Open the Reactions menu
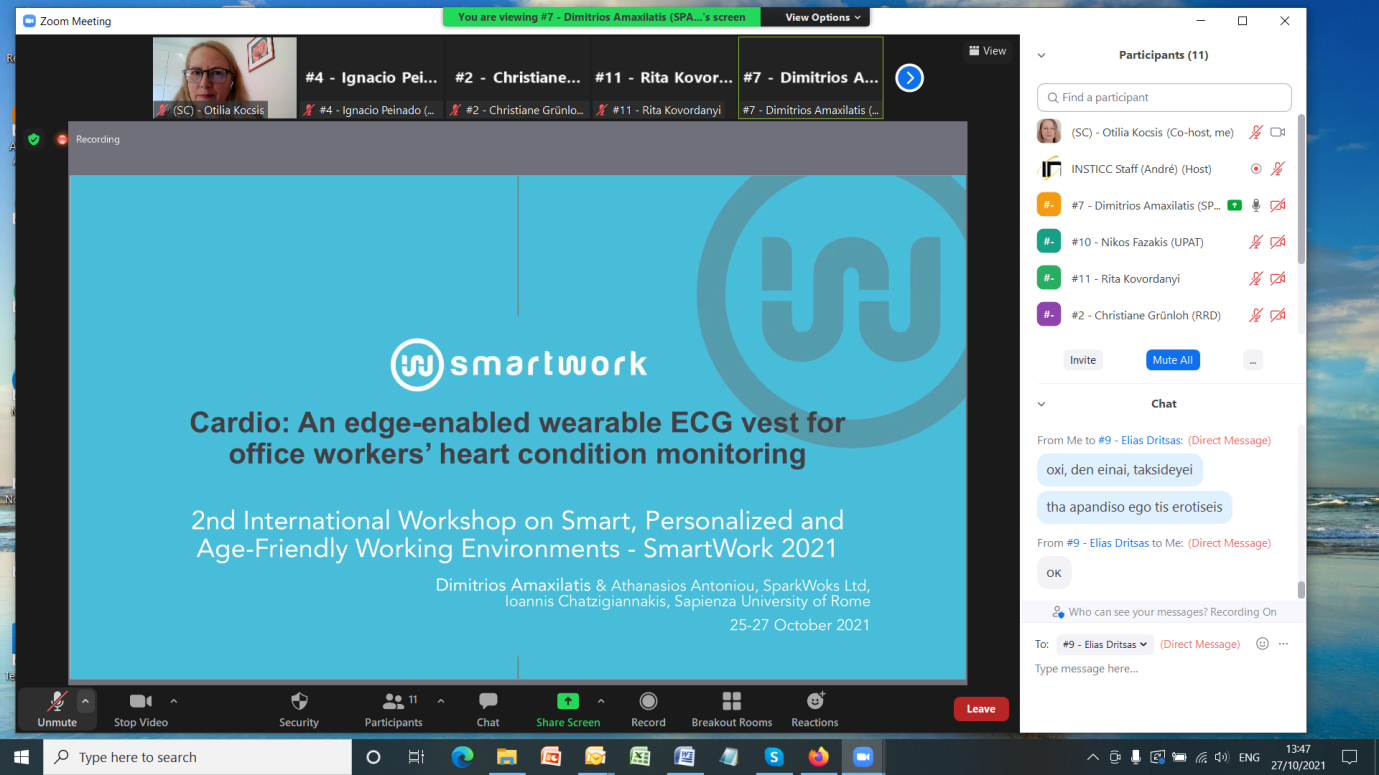 (815, 709)
